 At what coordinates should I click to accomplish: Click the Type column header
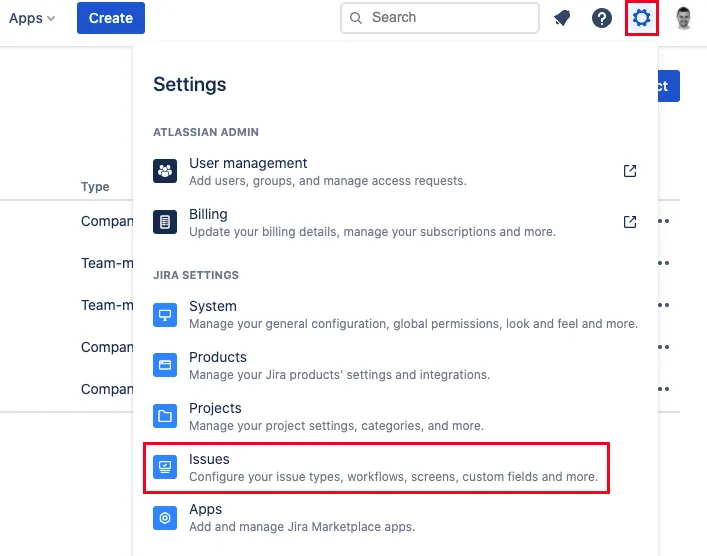[x=95, y=187]
